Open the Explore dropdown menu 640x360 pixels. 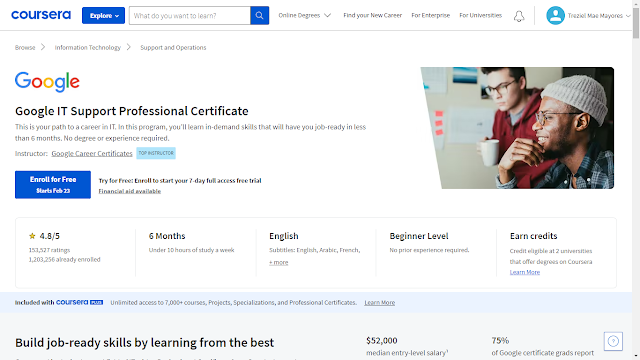(x=103, y=16)
